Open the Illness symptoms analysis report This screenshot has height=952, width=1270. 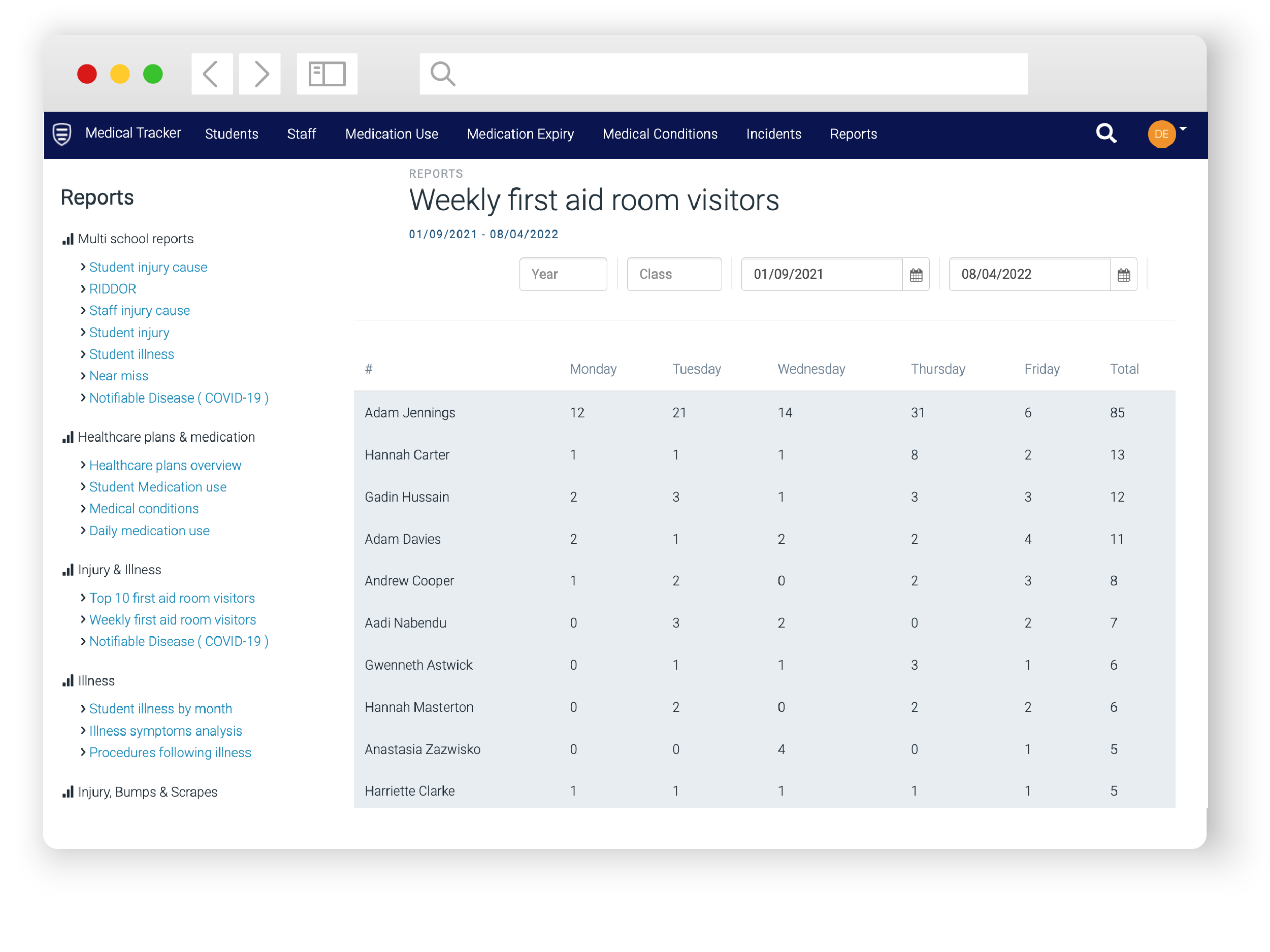[166, 730]
